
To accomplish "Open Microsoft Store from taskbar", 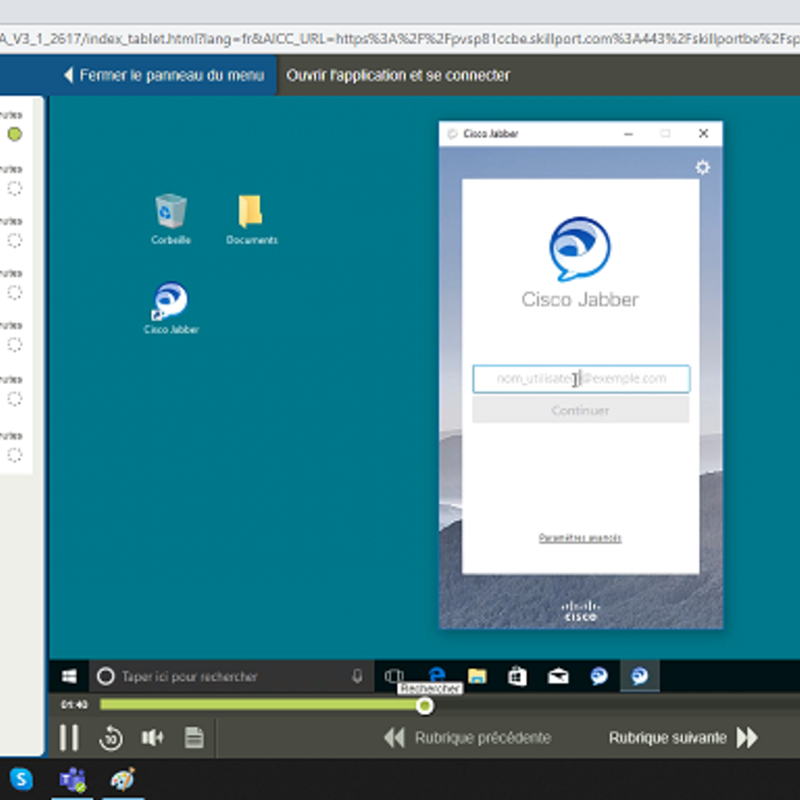I will click(517, 677).
